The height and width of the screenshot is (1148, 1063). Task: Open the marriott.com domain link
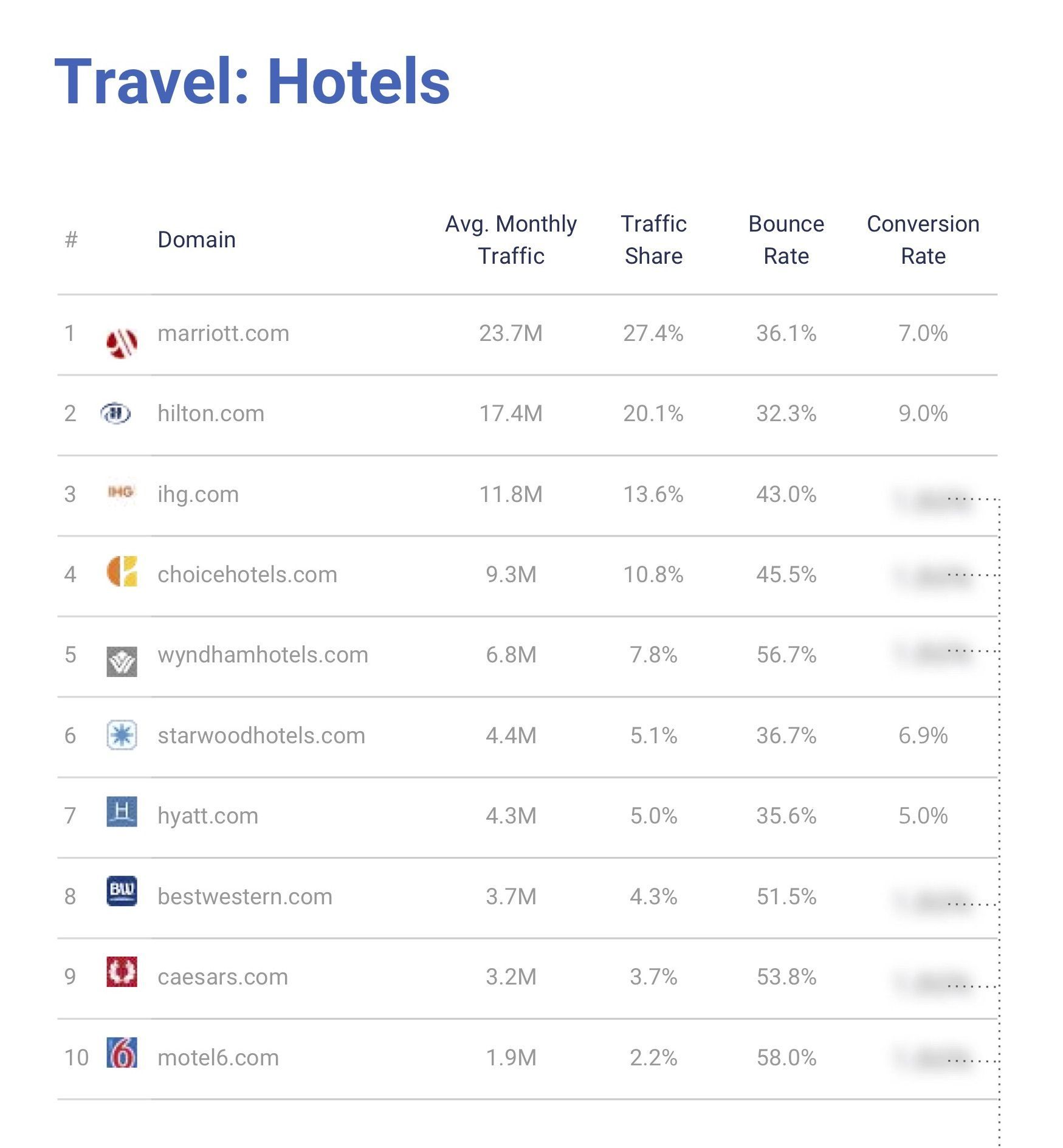point(223,334)
